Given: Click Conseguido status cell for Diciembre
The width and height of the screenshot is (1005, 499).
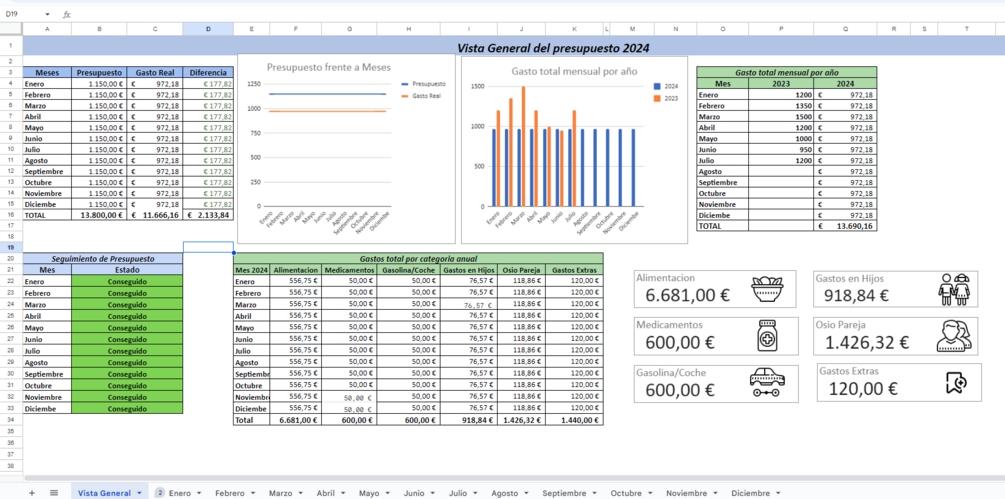Looking at the screenshot, I should point(127,409).
